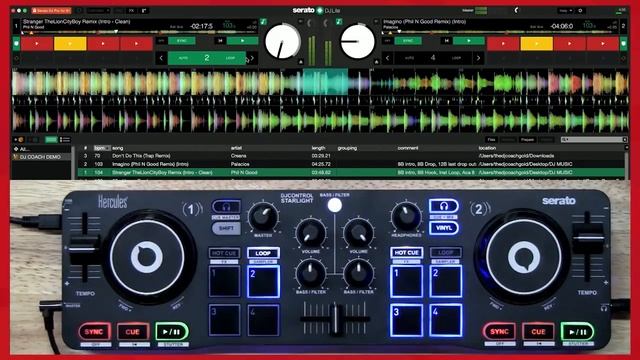The width and height of the screenshot is (640, 360).
Task: Open the Help dropdown in top bar
Action: (565, 11)
